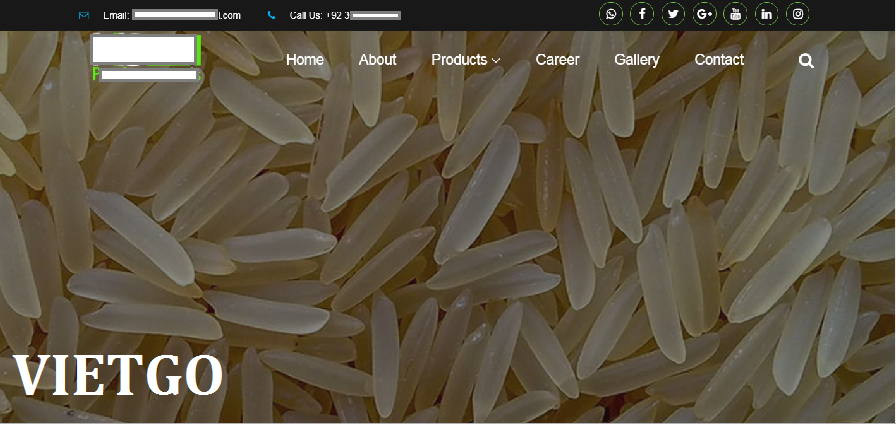Open the WhatsApp social icon
Viewport: 896px width, 425px height.
click(x=611, y=14)
